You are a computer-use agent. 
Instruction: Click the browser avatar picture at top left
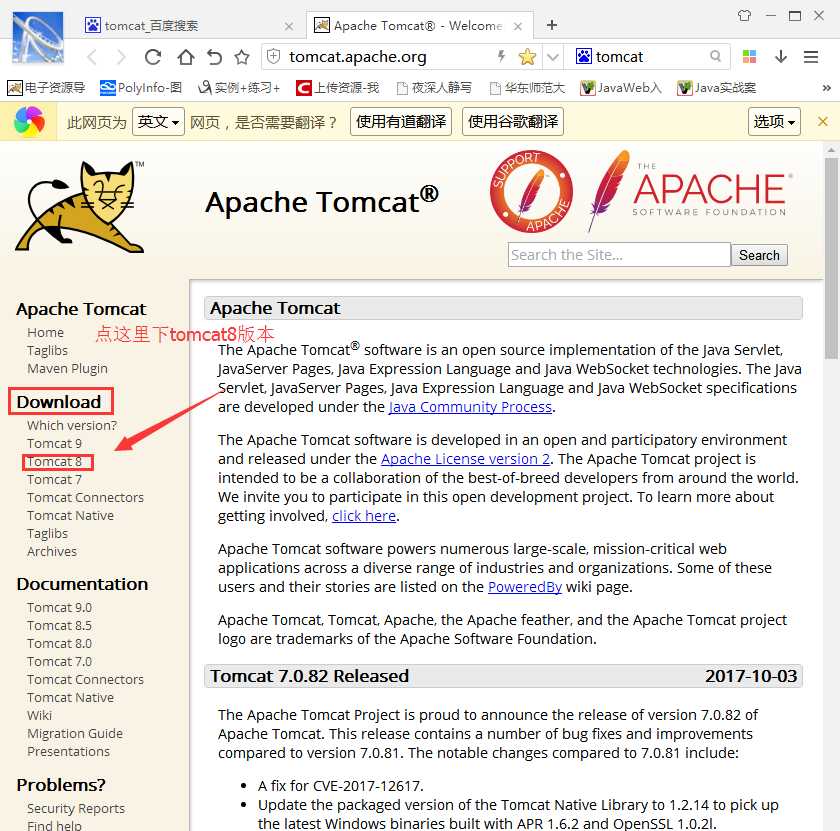38,38
